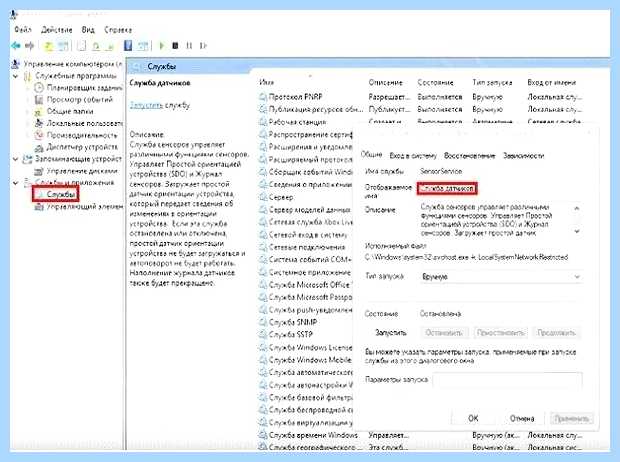Screen dimensions: 620x462
Task: Click the Управление дисками disk icon
Action: click(x=39, y=171)
